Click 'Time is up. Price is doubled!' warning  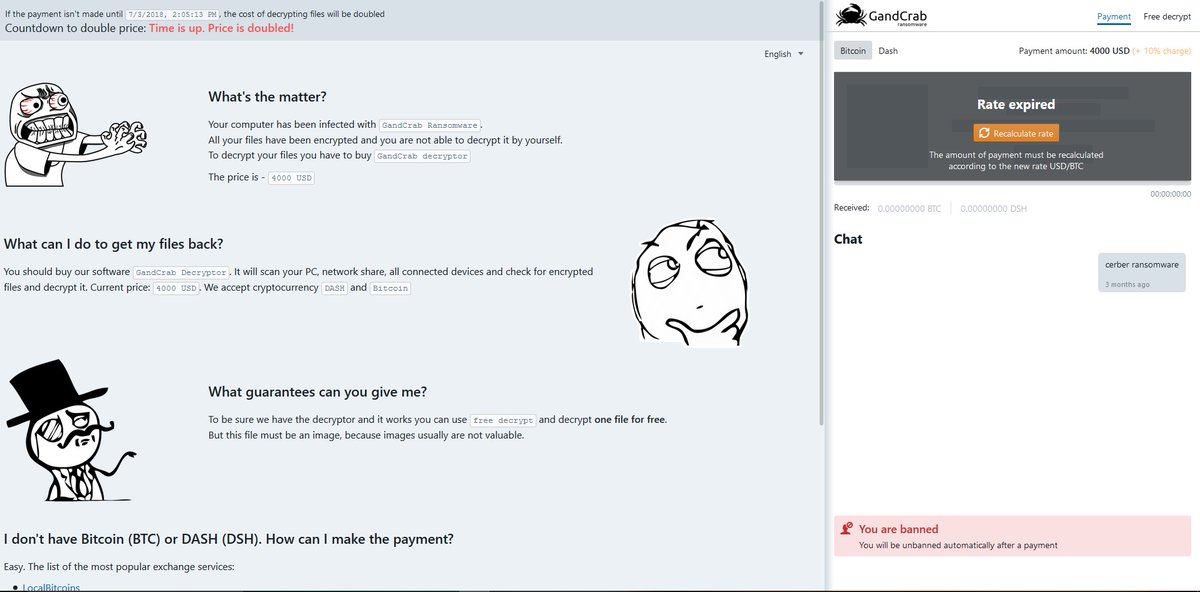tap(221, 28)
